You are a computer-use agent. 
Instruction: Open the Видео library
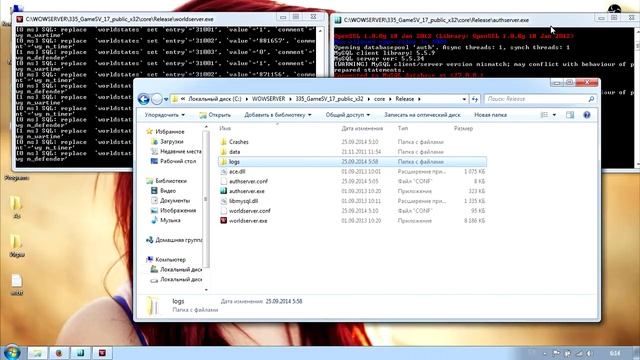coord(168,191)
